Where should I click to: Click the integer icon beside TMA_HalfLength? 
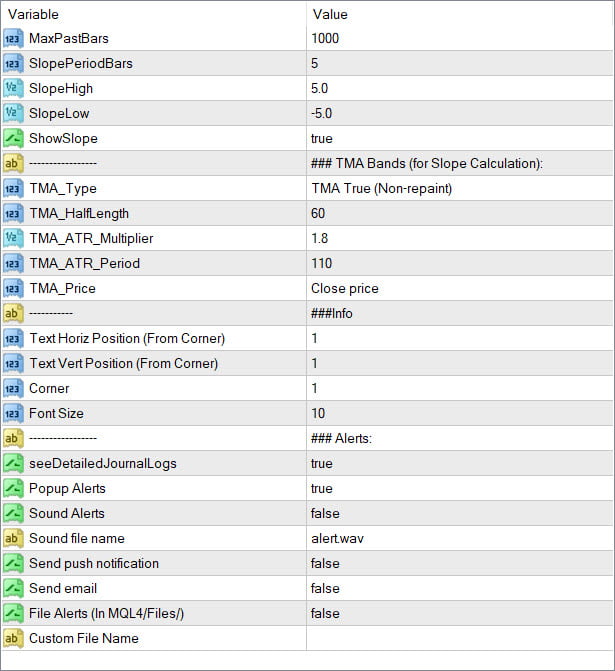pos(13,214)
